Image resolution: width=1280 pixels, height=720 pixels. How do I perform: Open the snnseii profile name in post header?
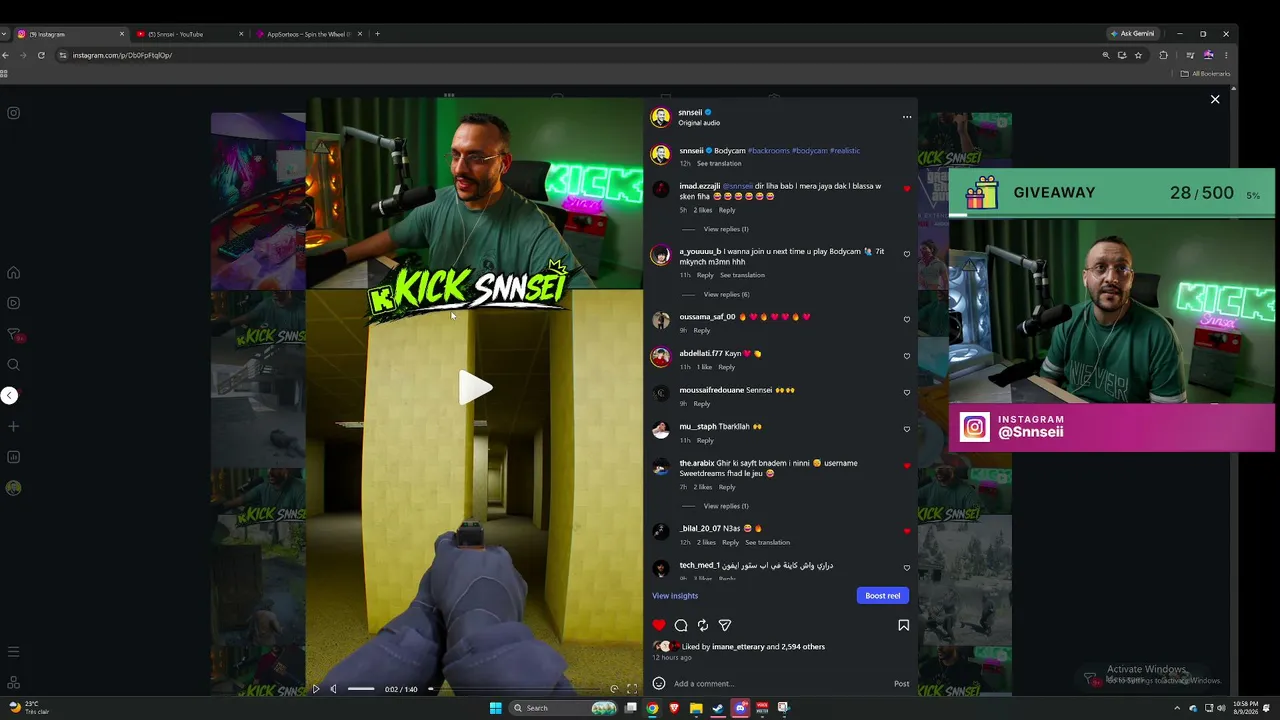(x=690, y=113)
